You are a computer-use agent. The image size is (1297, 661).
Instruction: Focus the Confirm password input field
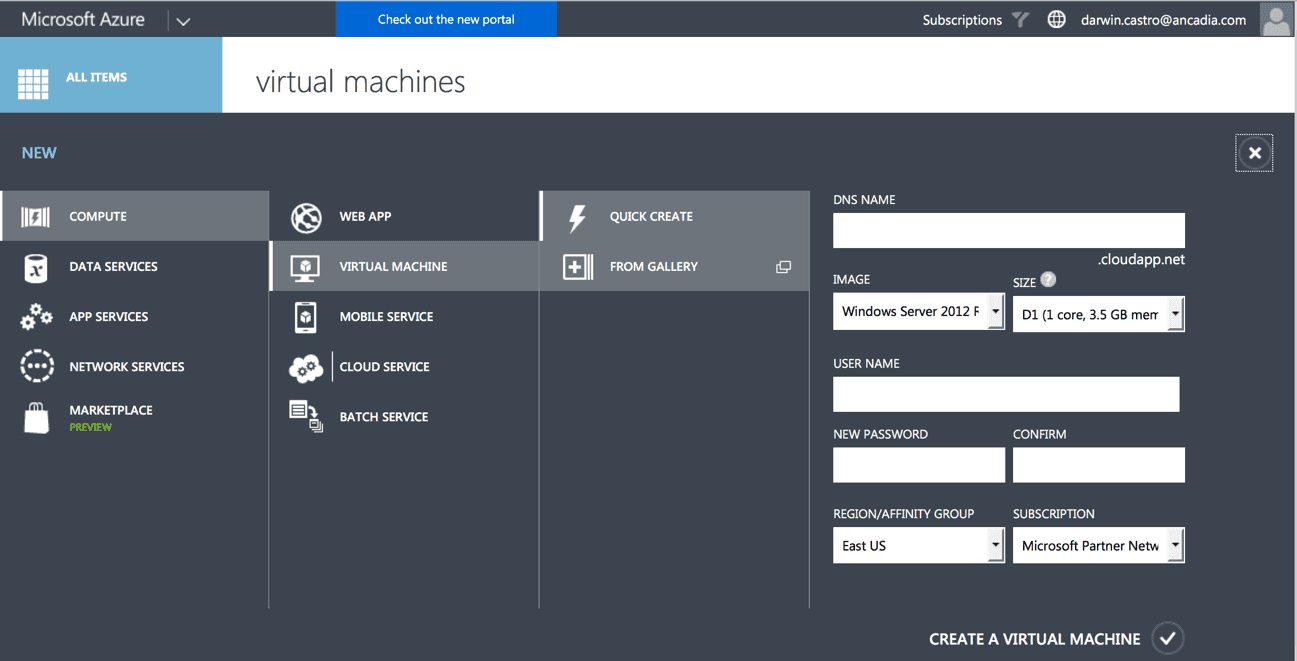[x=1099, y=465]
